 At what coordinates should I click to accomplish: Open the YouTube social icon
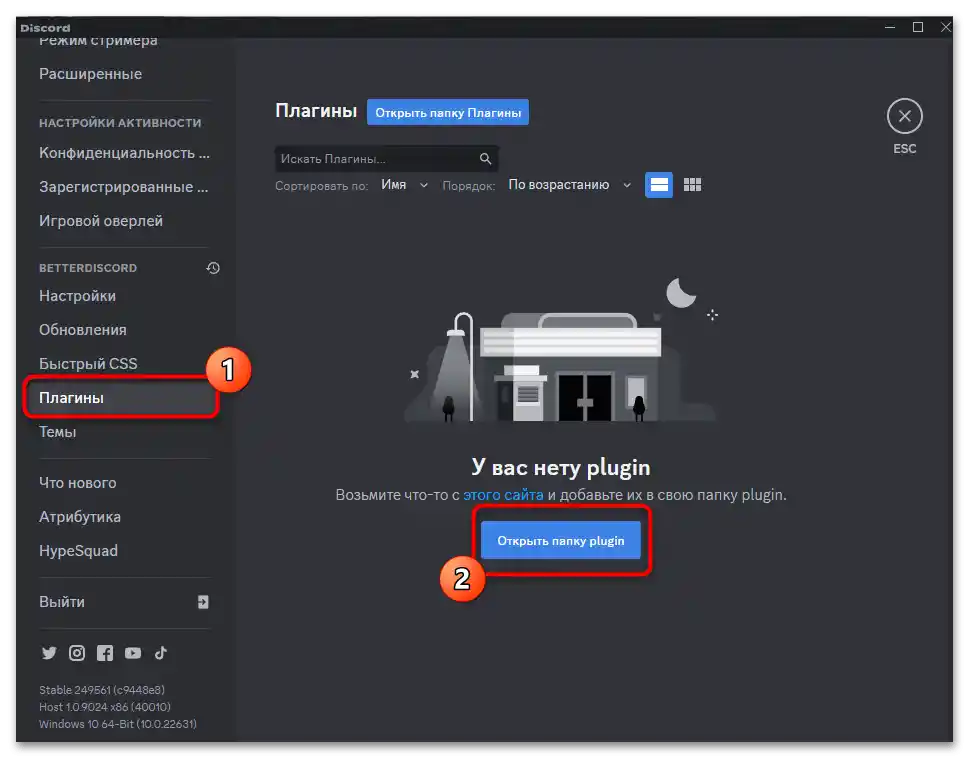tap(133, 652)
